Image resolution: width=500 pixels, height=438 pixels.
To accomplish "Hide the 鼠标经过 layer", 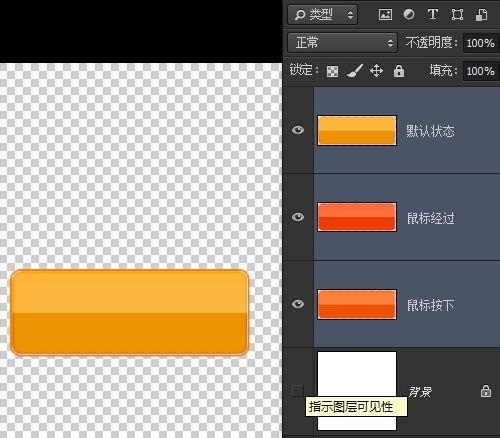I will pos(298,217).
